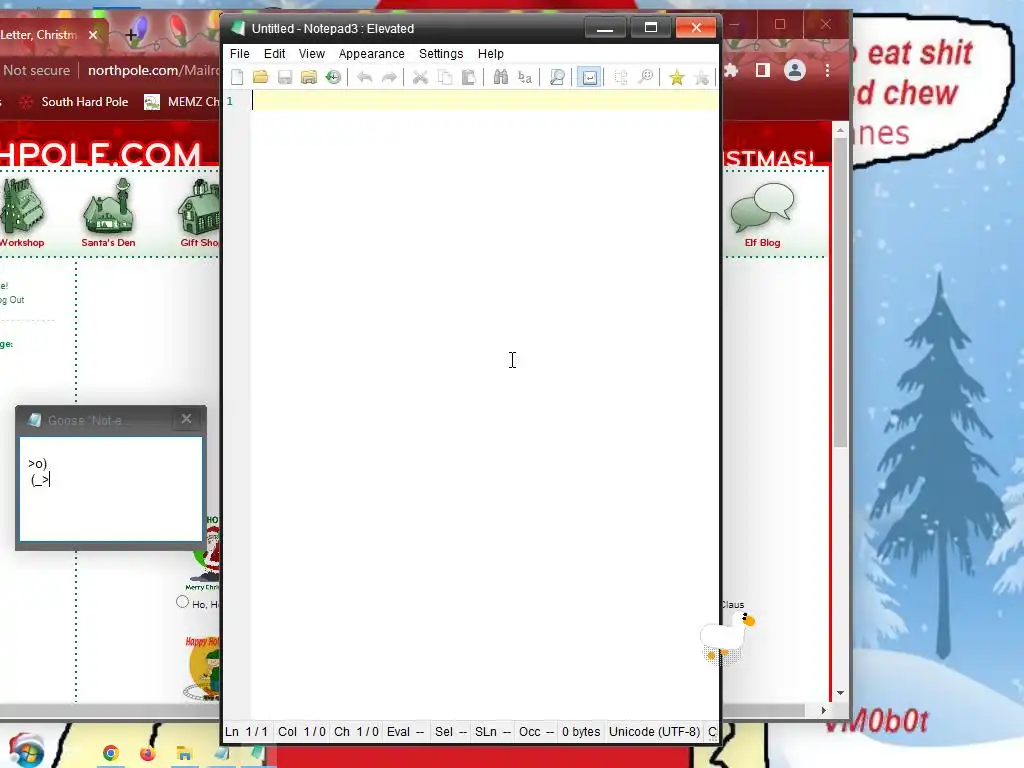Click the File Explorer taskbar icon
The height and width of the screenshot is (768, 1024).
coord(184,754)
